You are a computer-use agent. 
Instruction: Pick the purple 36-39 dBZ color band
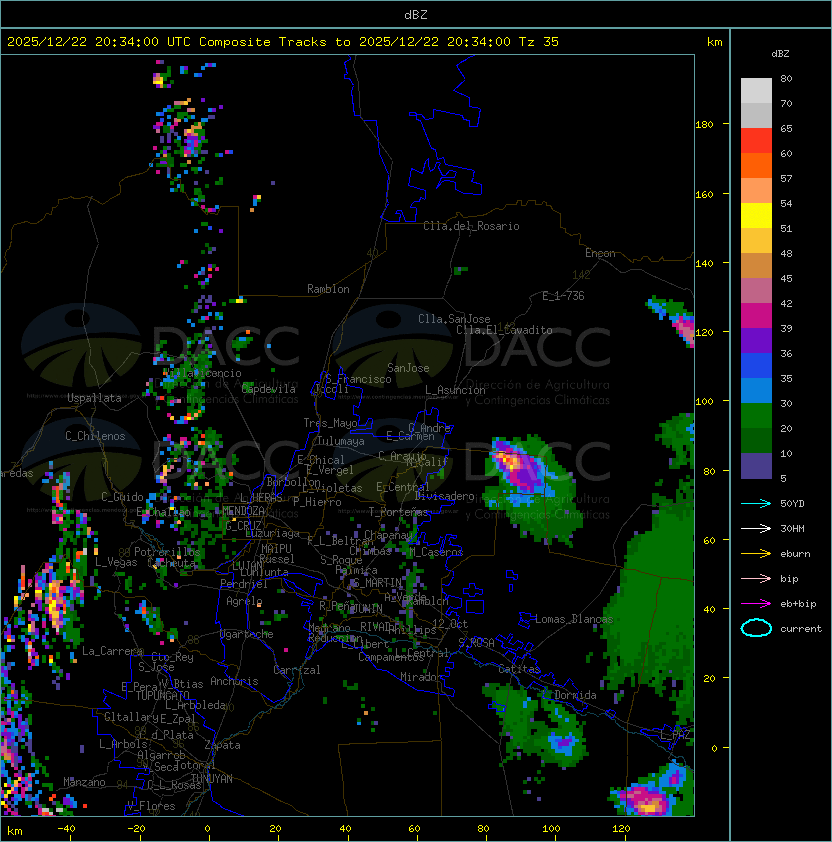(x=756, y=340)
